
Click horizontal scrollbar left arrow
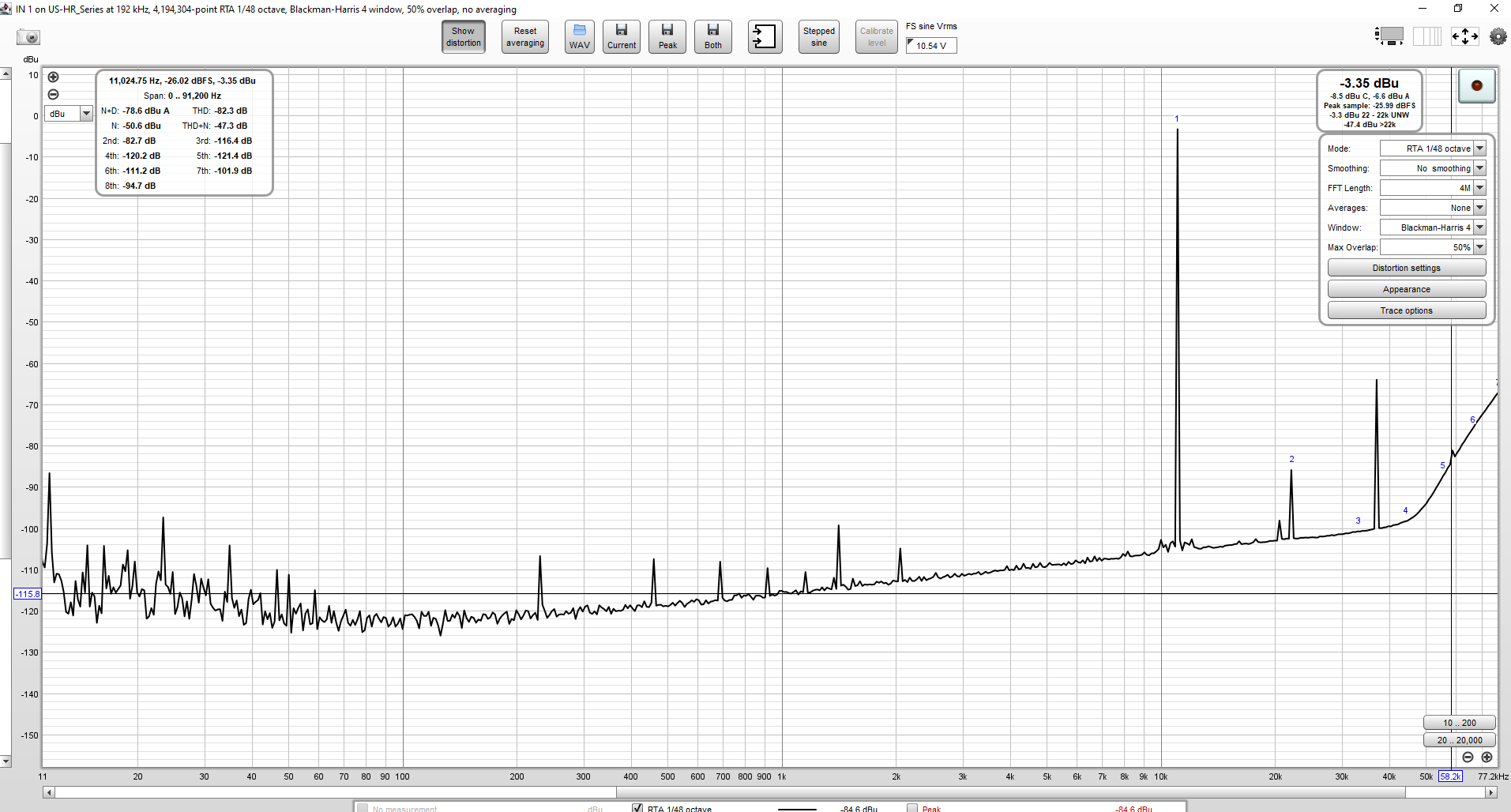pos(49,792)
